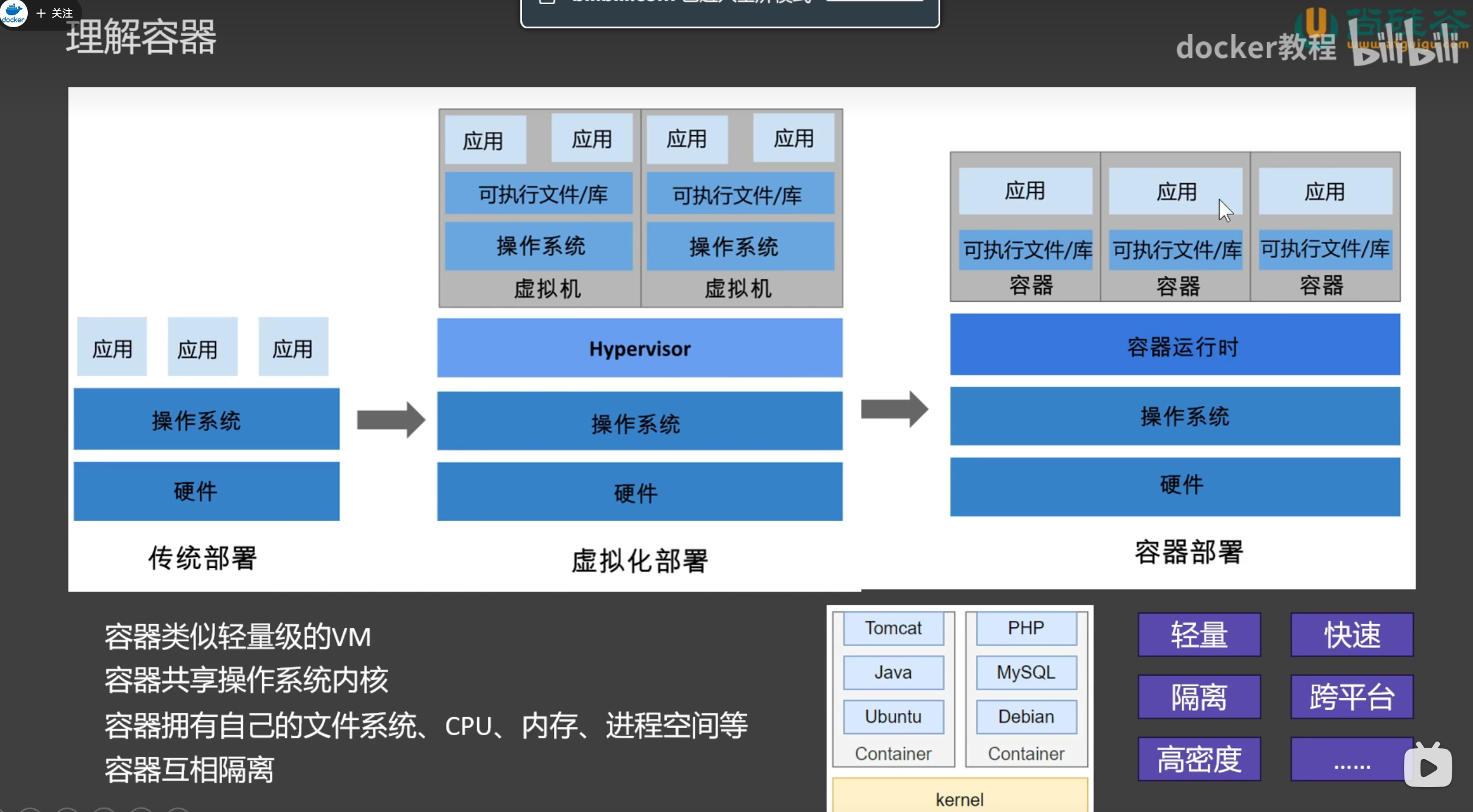
Task: Click the 理解容器 slide title
Action: tap(141, 37)
